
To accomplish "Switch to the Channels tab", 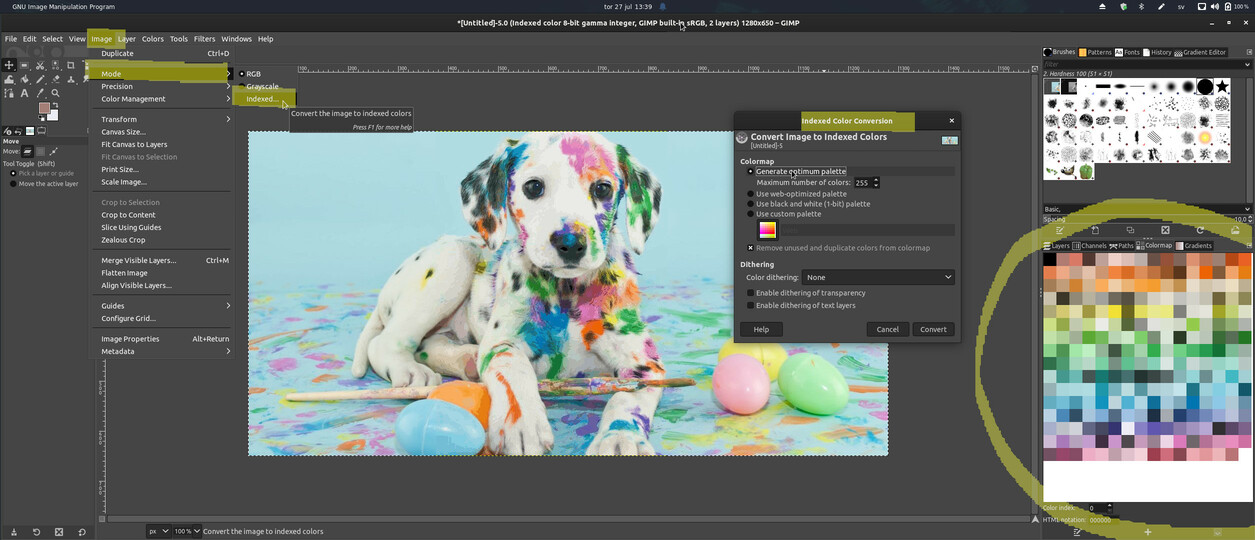I will [1088, 246].
